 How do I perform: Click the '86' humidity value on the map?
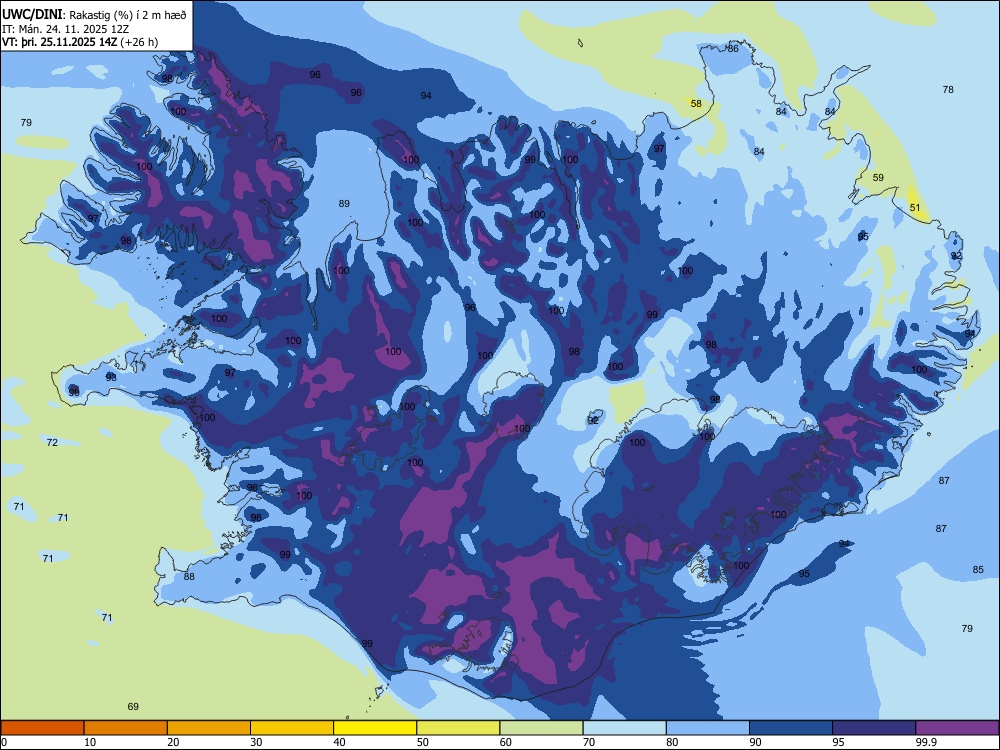tap(733, 48)
